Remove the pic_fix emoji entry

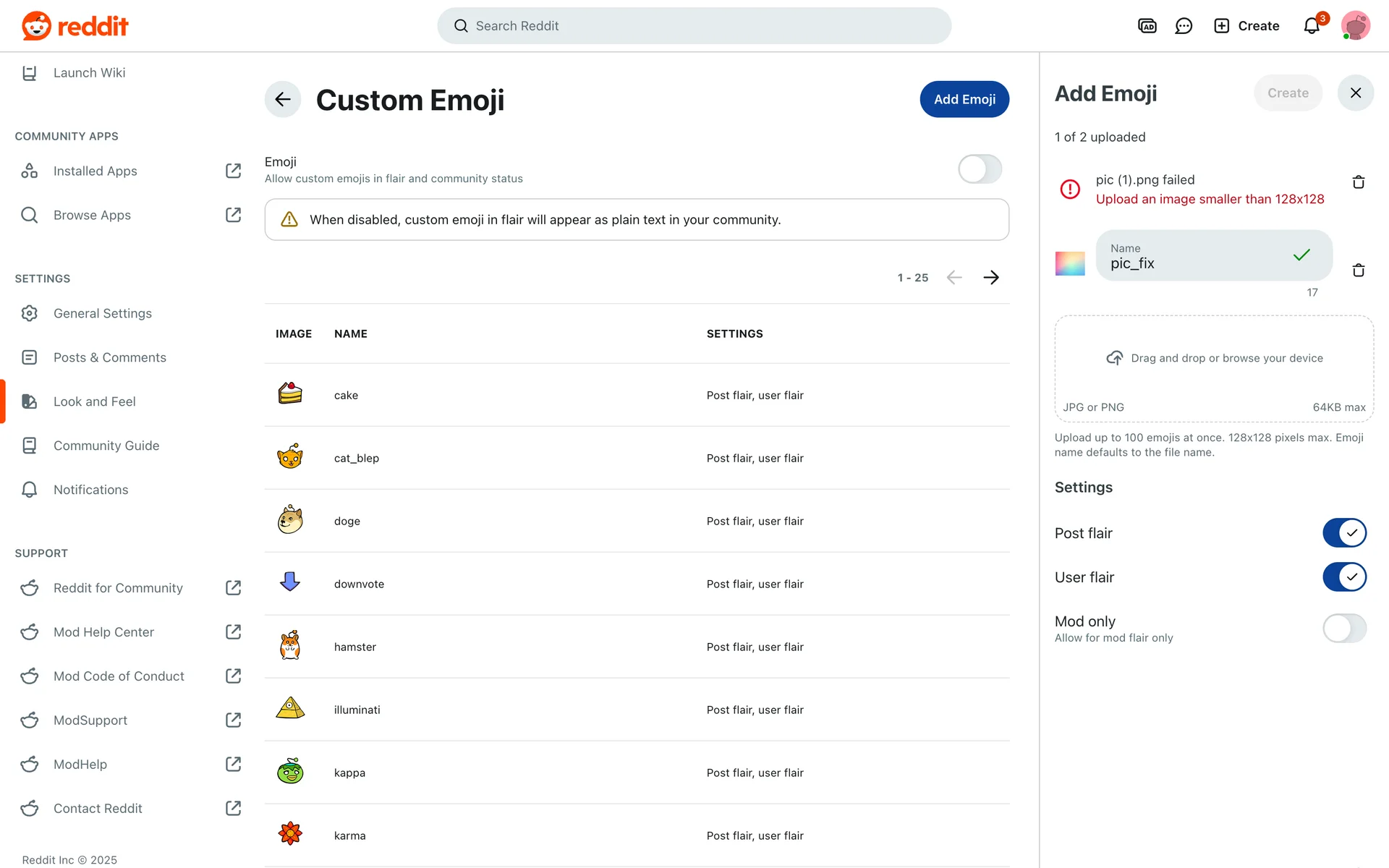[1358, 271]
